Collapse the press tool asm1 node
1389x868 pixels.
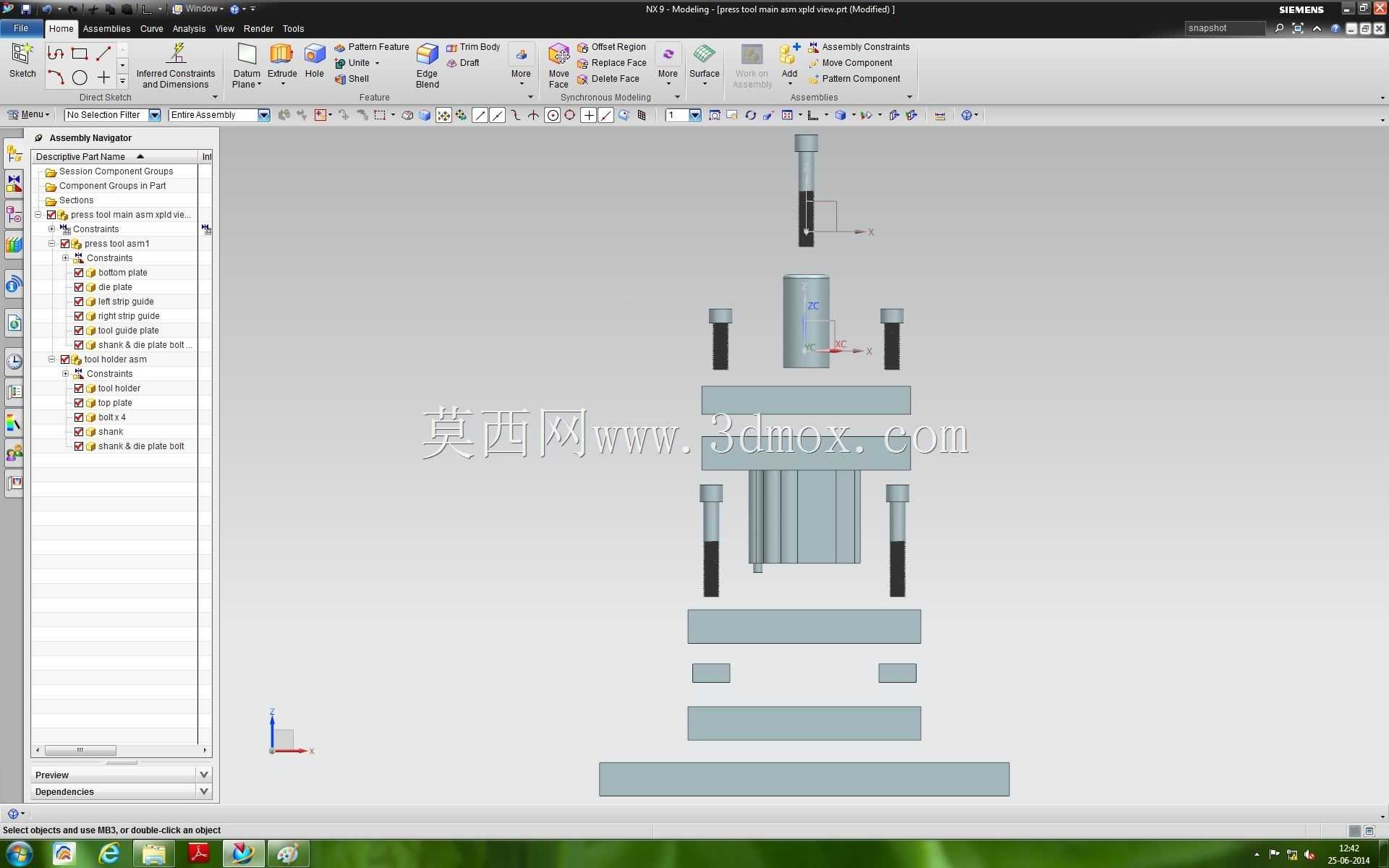pos(51,244)
